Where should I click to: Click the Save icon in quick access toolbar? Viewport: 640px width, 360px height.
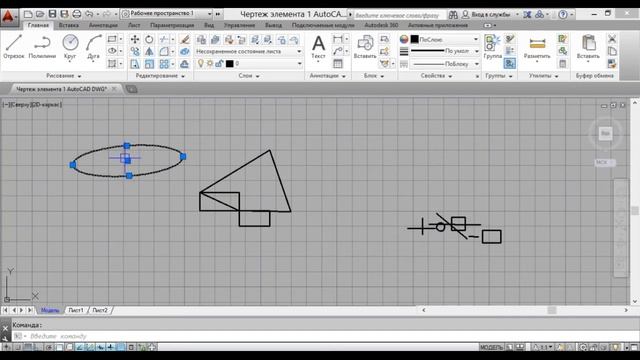[x=52, y=14]
